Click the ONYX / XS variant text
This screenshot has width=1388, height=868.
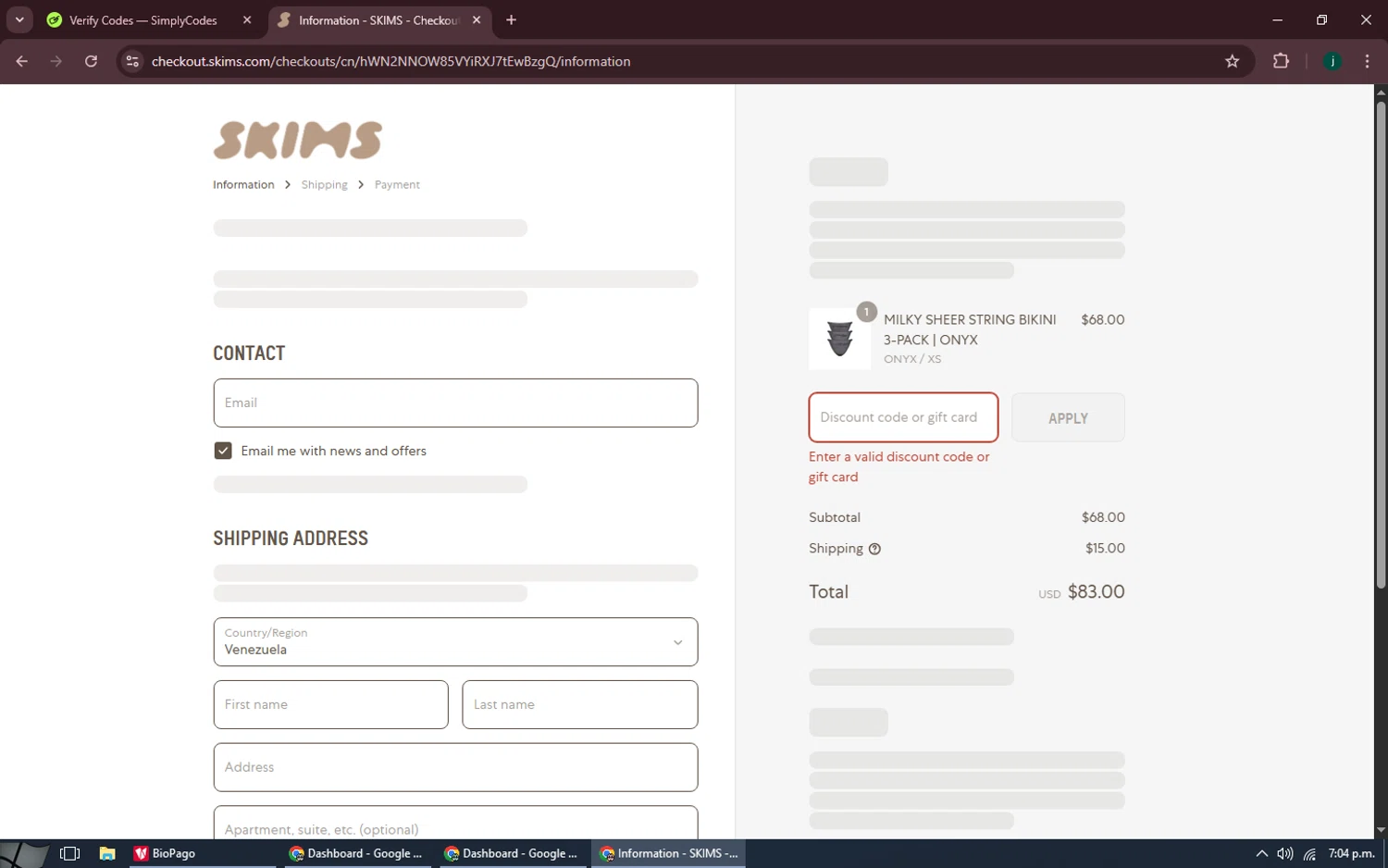(912, 359)
